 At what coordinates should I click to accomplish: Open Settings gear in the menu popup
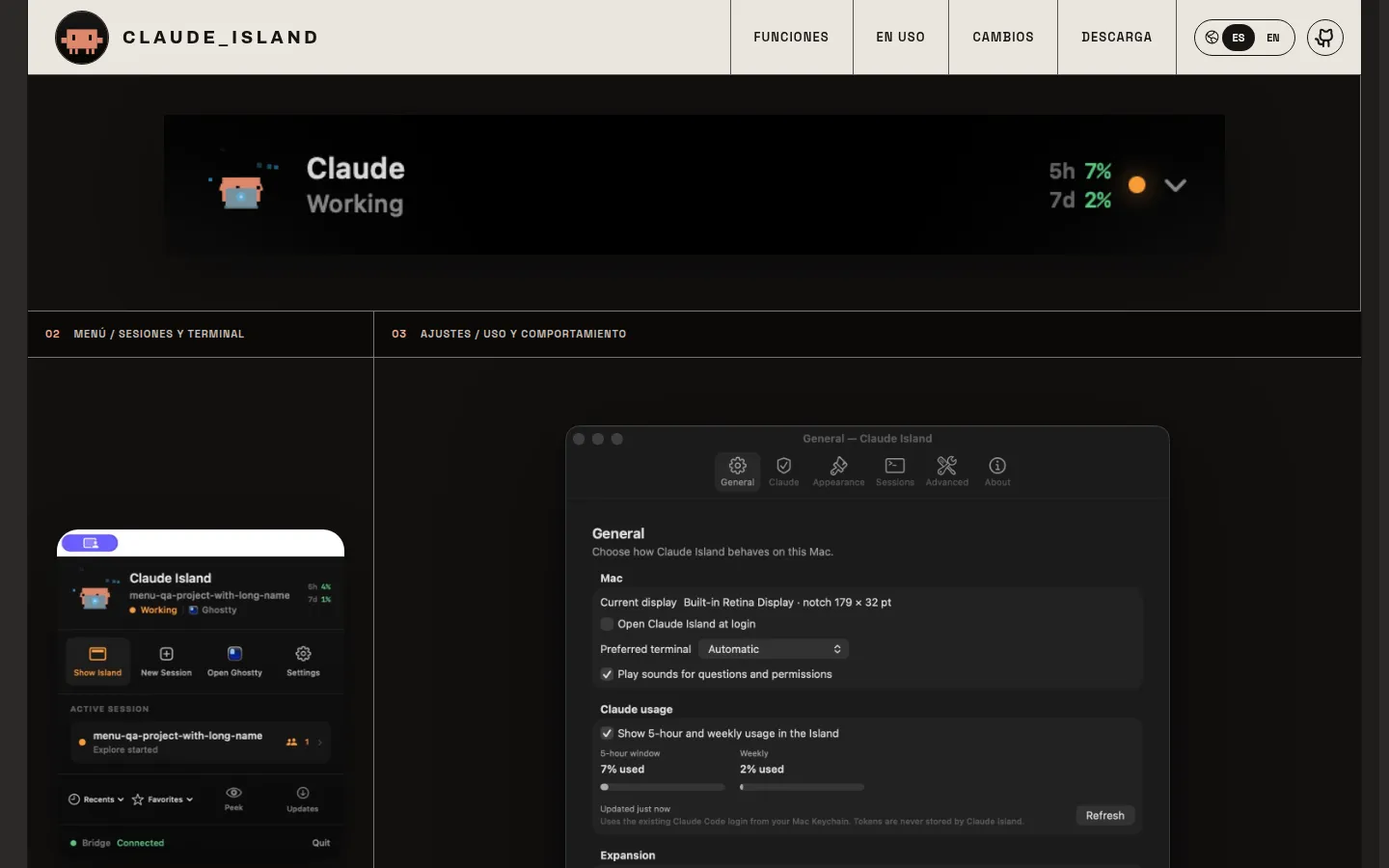tap(303, 654)
